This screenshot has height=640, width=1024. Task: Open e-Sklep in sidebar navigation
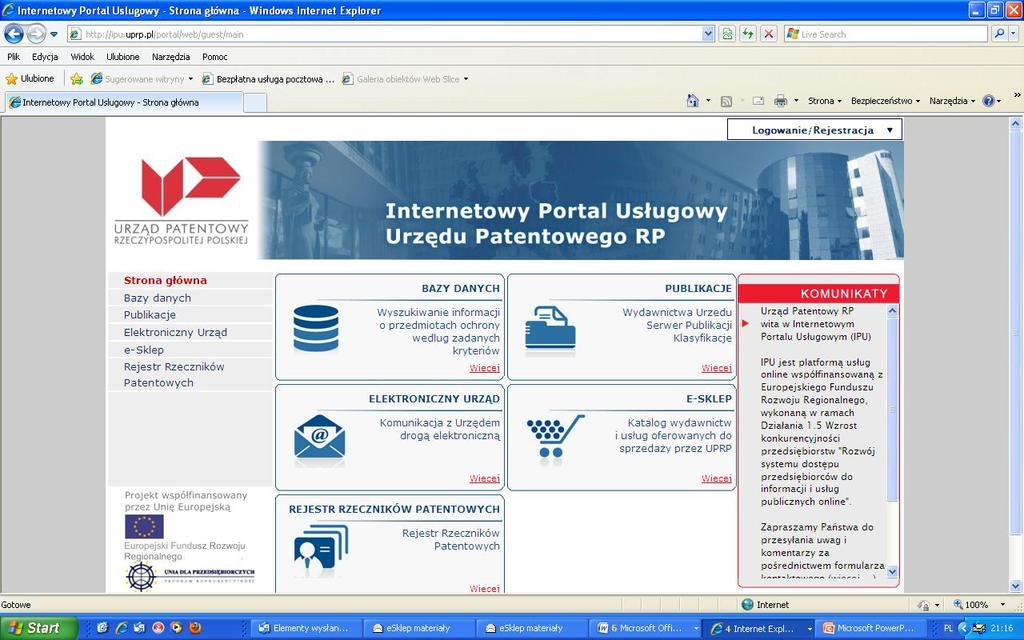coord(144,350)
